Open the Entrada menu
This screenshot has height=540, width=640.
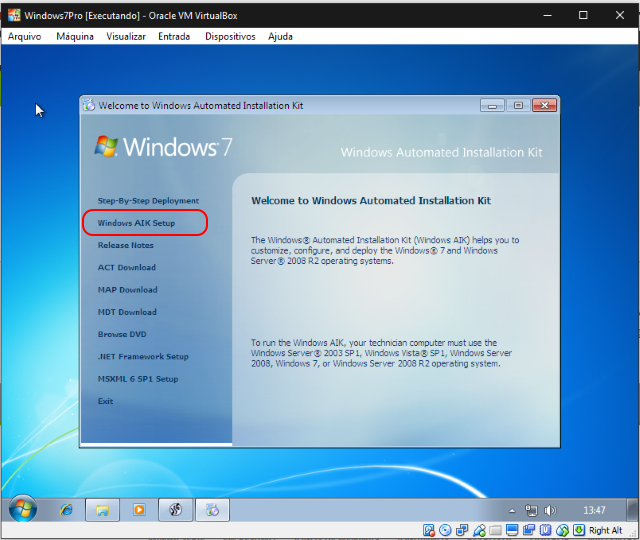pos(174,36)
